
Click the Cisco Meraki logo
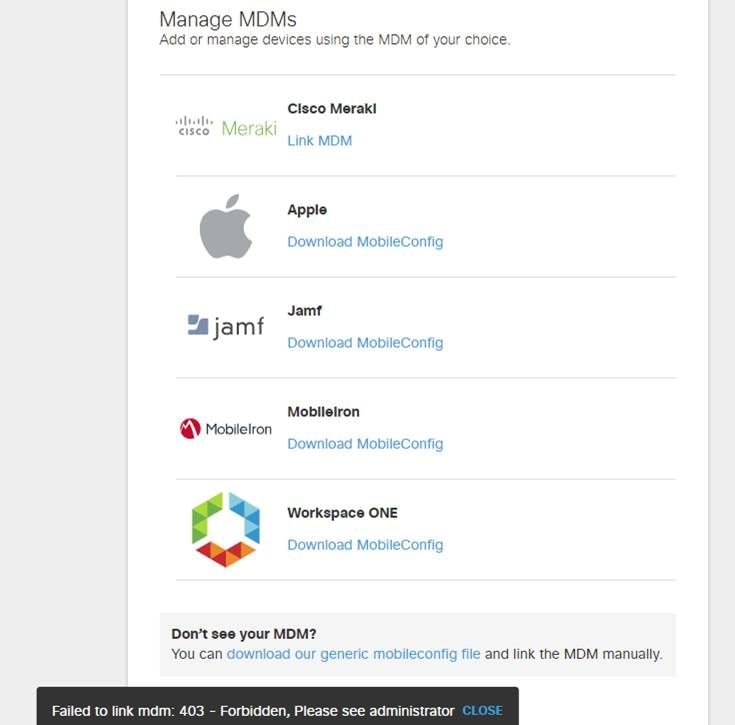[226, 127]
